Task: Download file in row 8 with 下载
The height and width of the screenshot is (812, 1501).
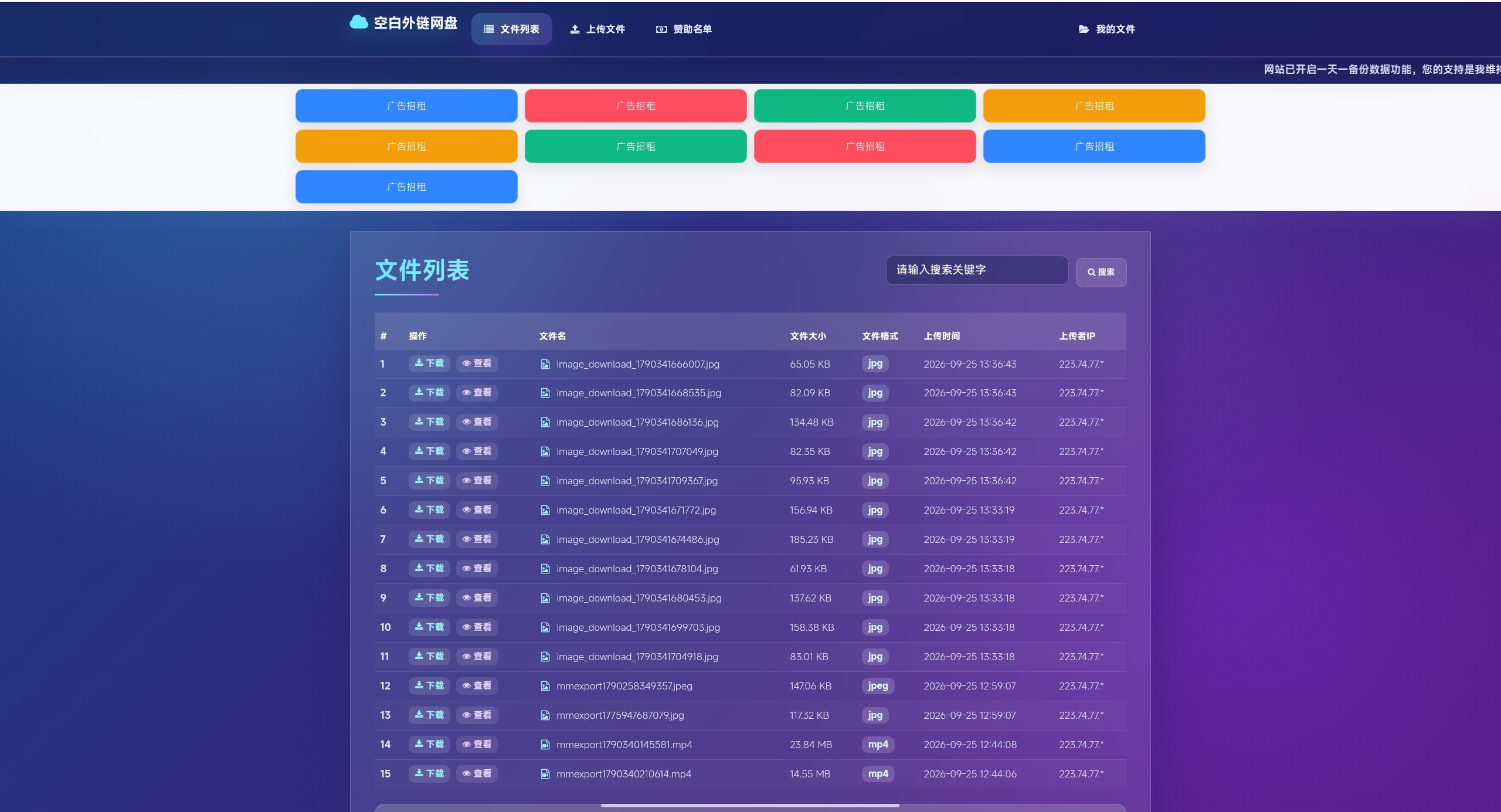Action: point(429,568)
